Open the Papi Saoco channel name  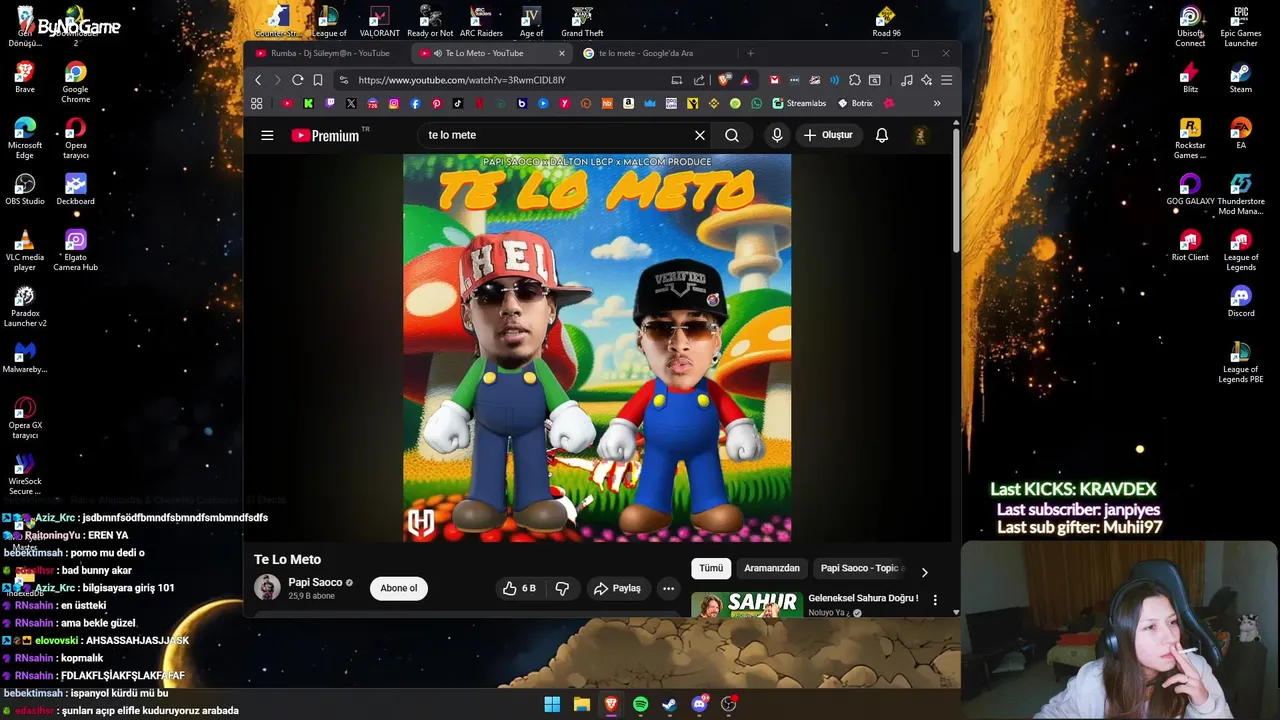tap(315, 582)
